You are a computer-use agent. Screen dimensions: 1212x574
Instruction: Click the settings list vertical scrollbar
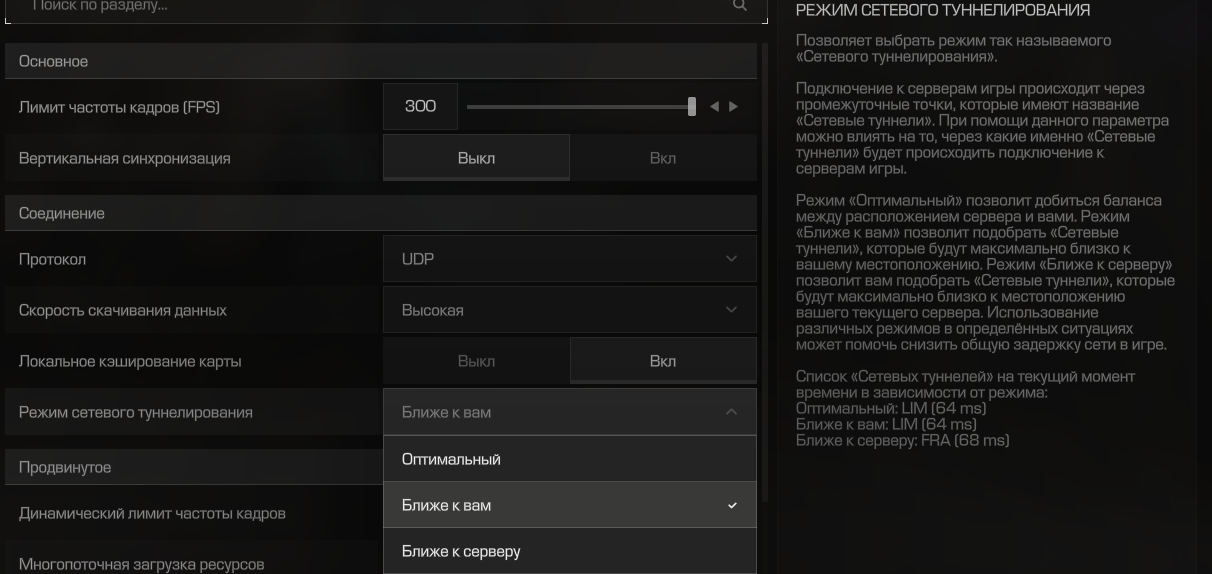(x=765, y=272)
